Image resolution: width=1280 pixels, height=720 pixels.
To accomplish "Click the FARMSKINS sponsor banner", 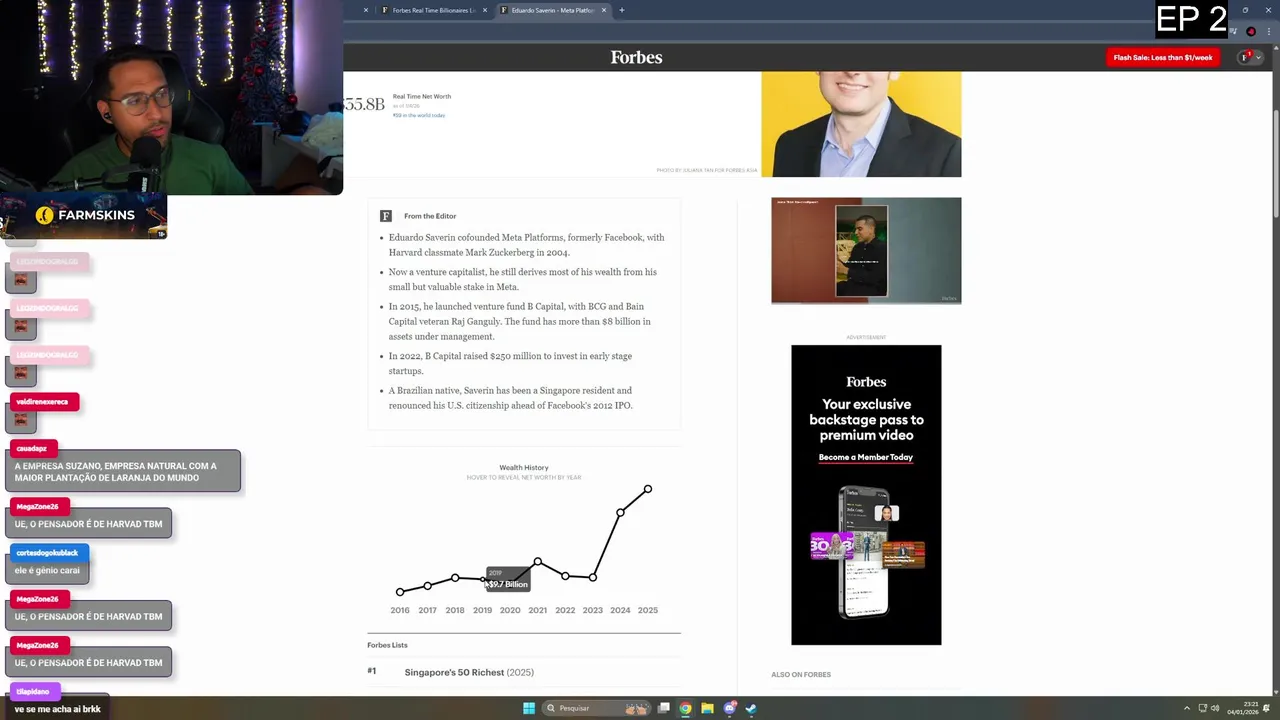I will (x=84, y=215).
